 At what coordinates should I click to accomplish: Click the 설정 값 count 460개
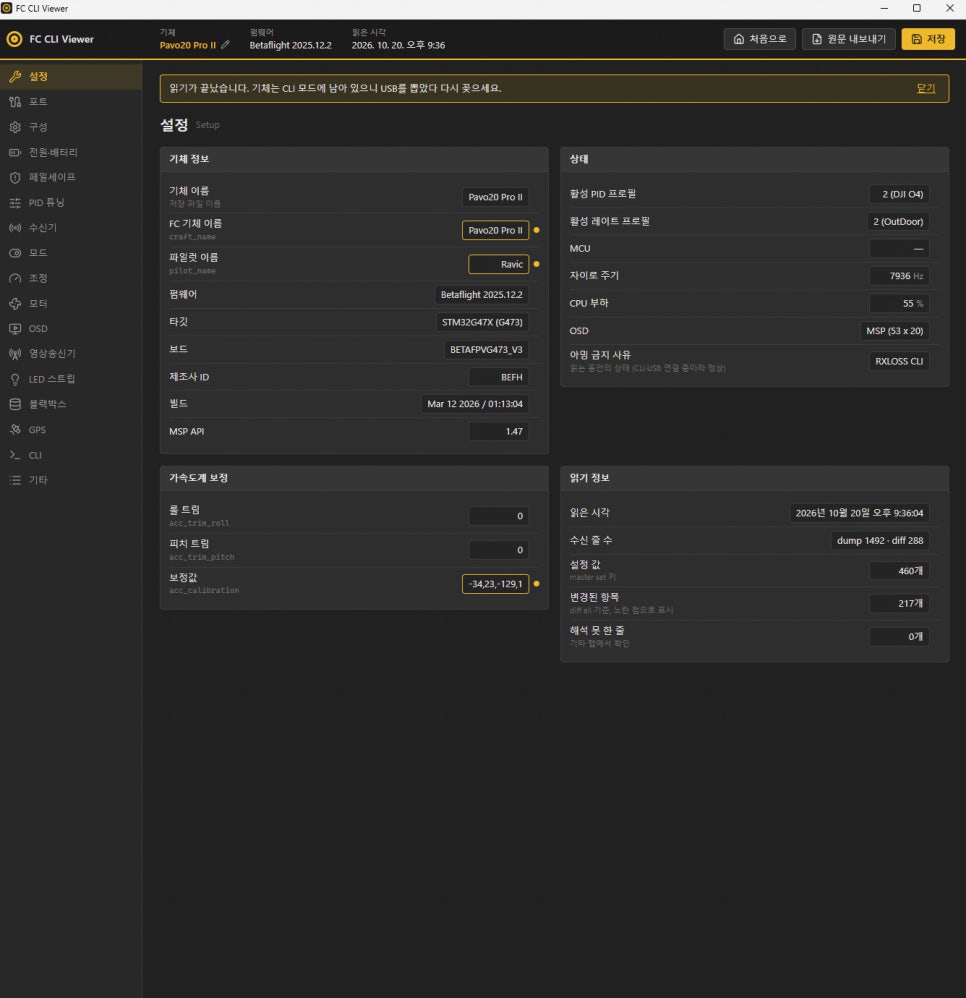click(899, 571)
